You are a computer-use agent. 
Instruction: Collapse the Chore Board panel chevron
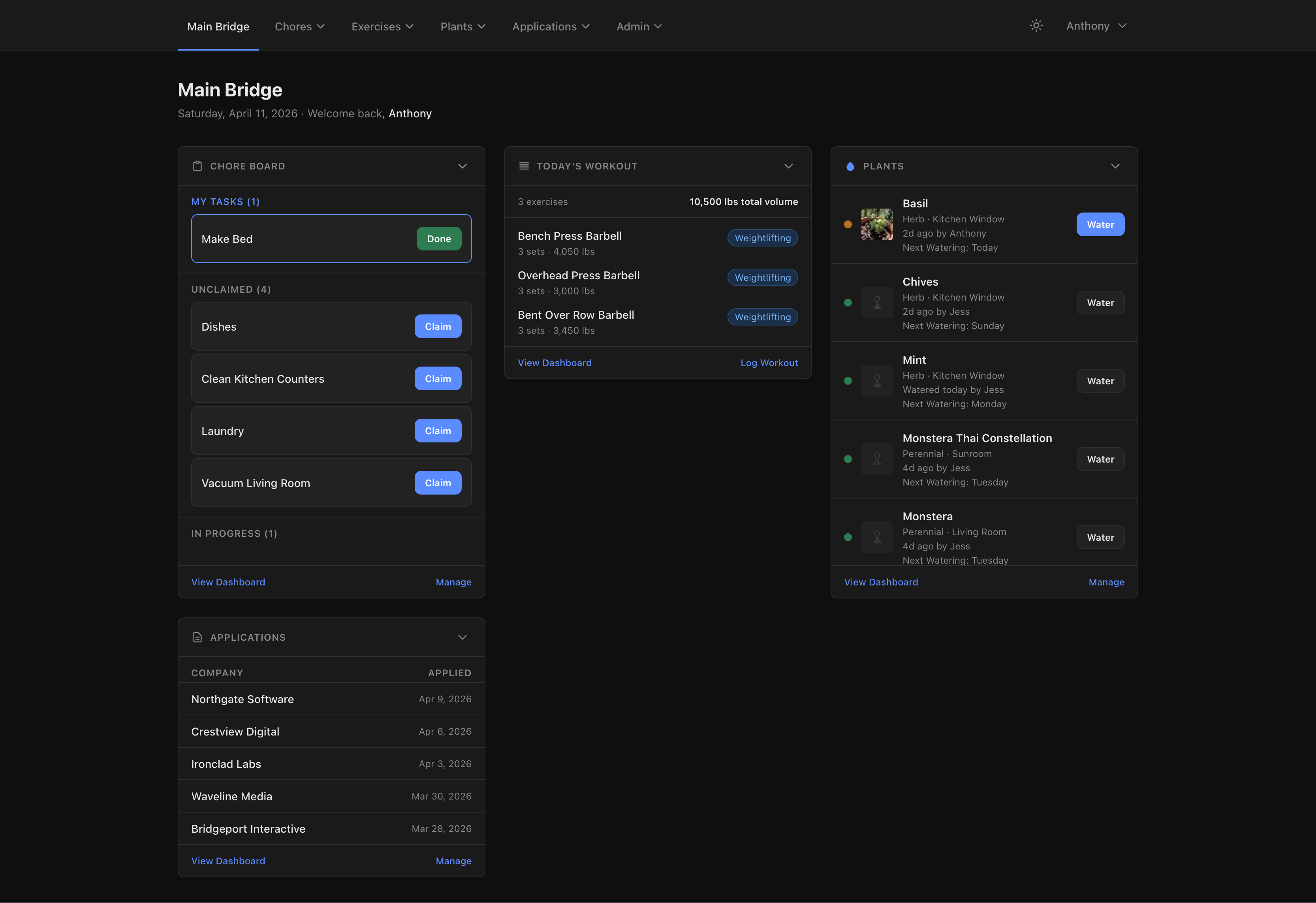[462, 166]
